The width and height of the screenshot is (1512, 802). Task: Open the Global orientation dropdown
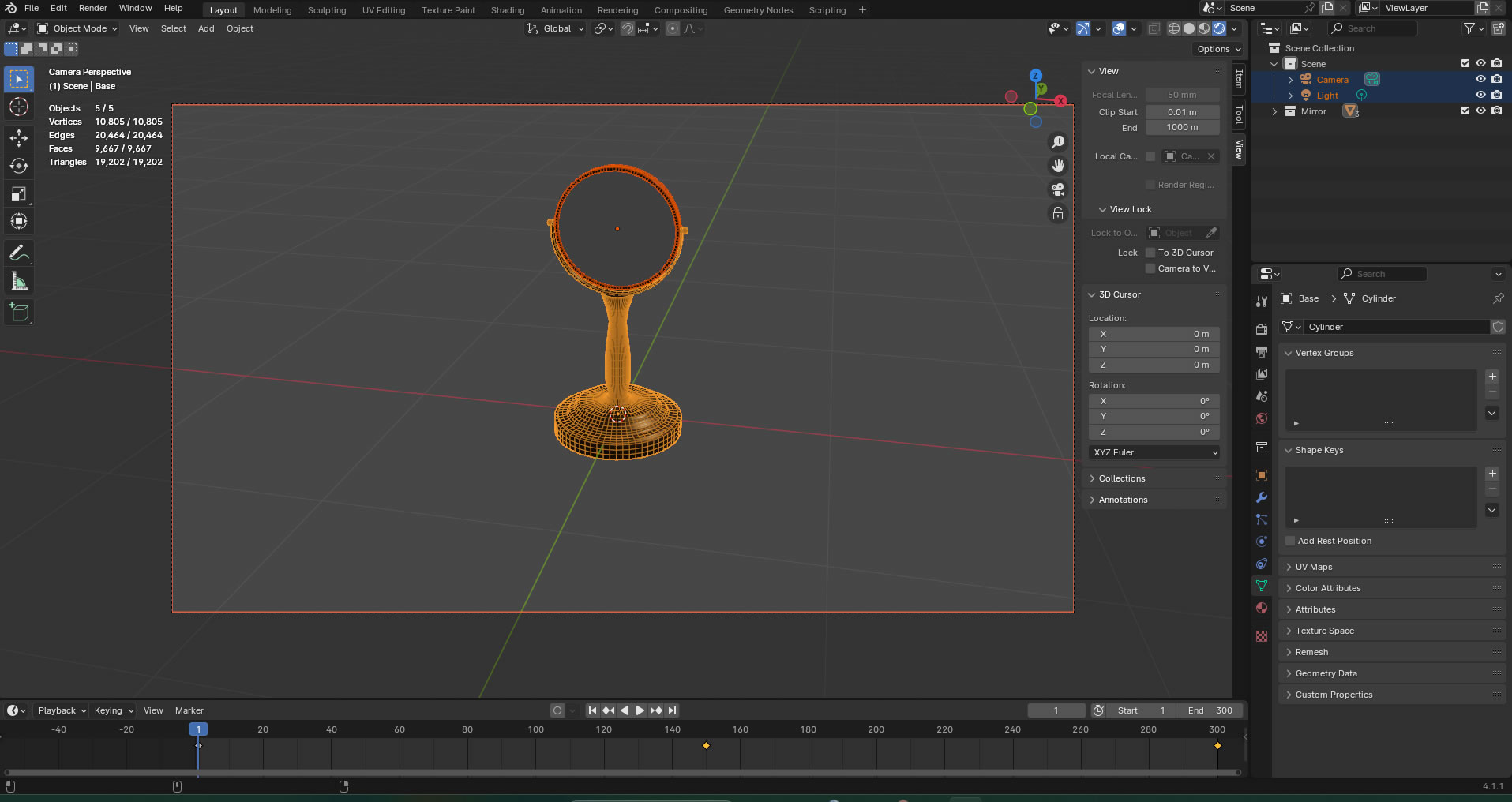(556, 28)
